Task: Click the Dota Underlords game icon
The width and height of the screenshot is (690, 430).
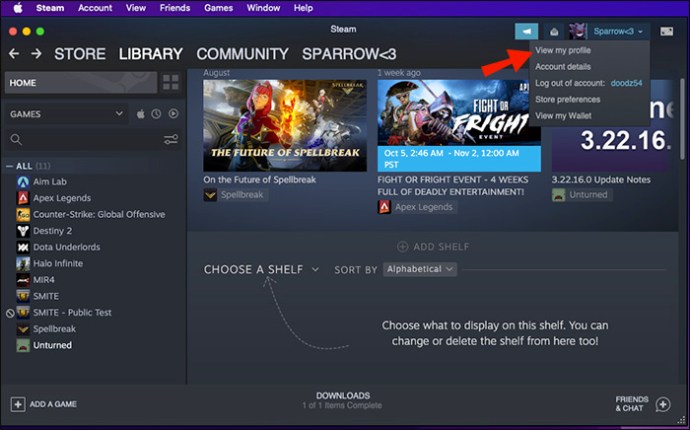Action: tap(23, 247)
